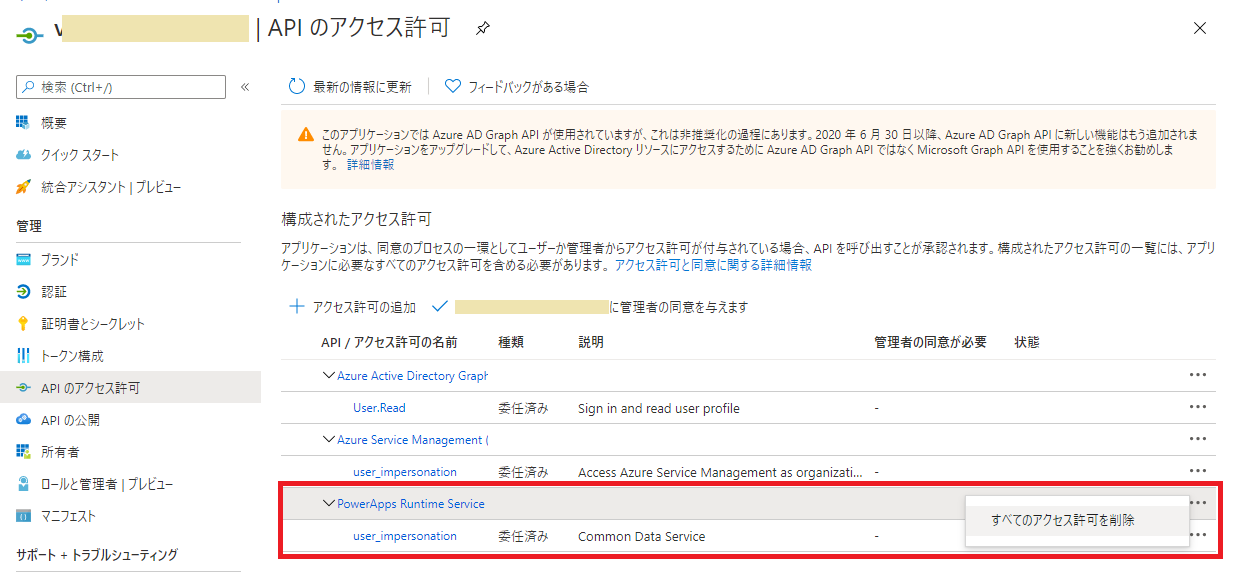Screen dimensions: 1233x577
Task: Open more options for User.Read row
Action: click(x=1198, y=406)
